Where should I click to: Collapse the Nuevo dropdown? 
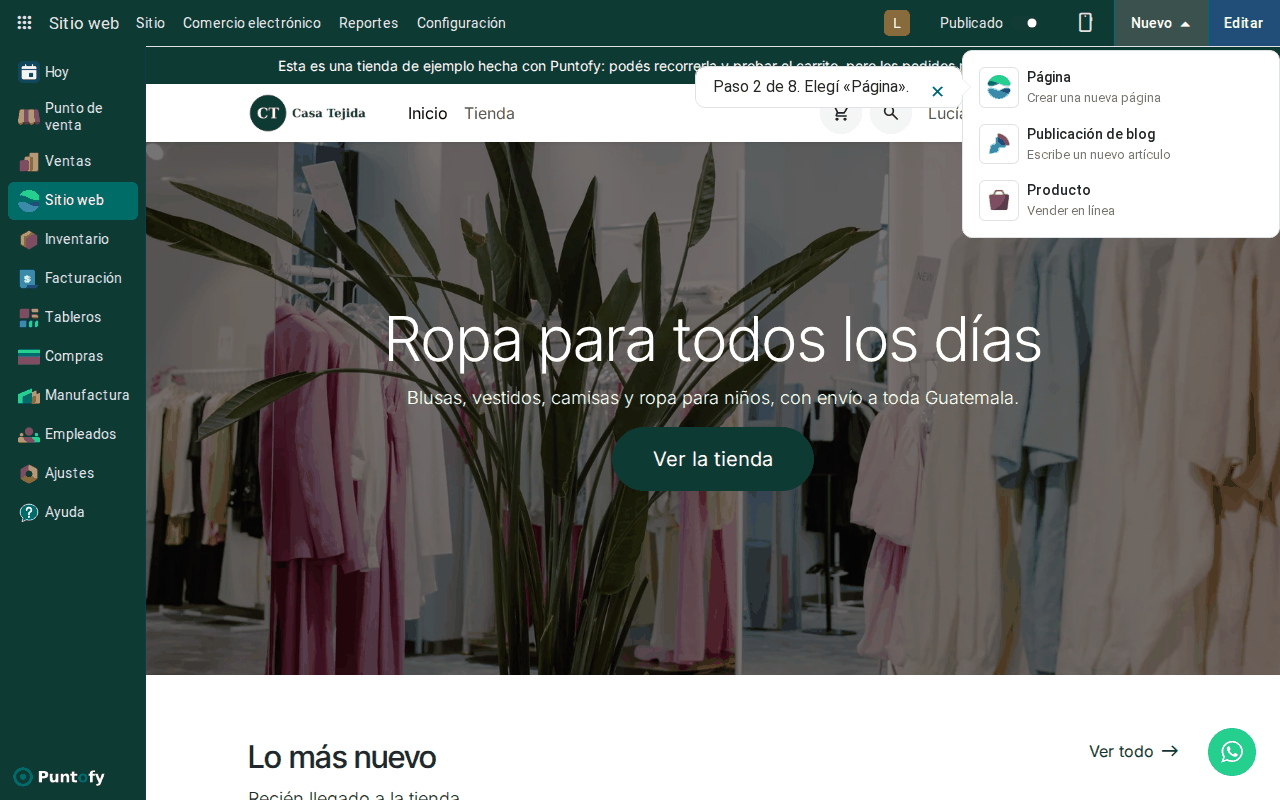(1161, 23)
